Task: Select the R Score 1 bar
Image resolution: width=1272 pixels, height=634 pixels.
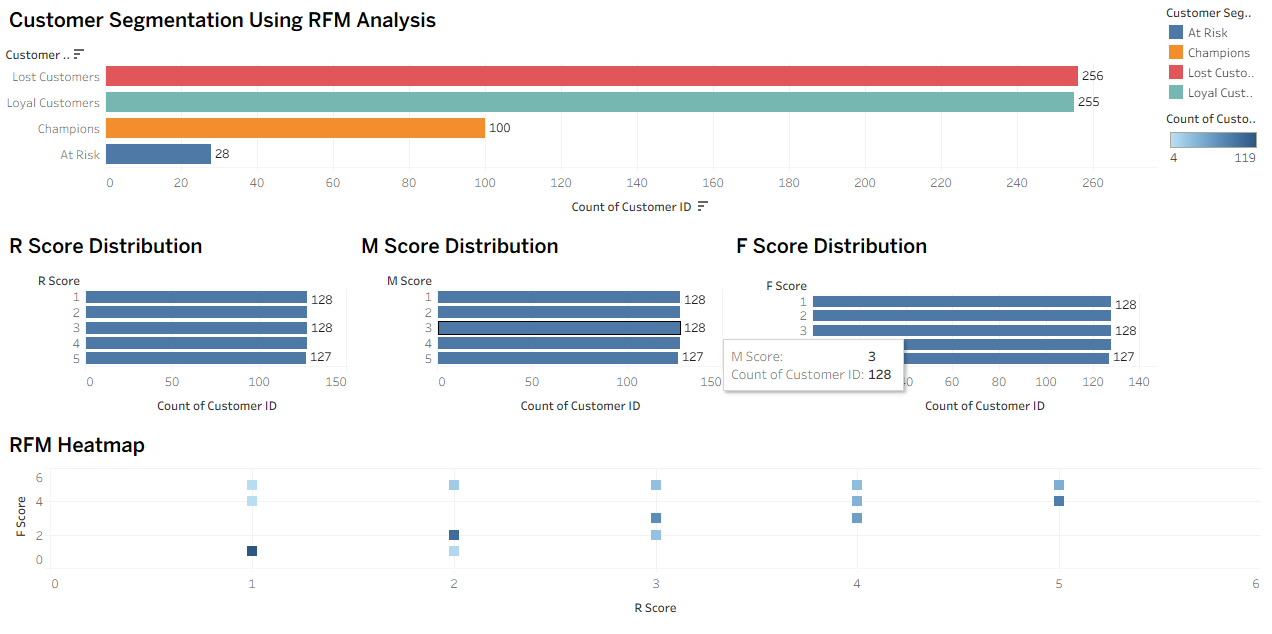Action: 195,298
